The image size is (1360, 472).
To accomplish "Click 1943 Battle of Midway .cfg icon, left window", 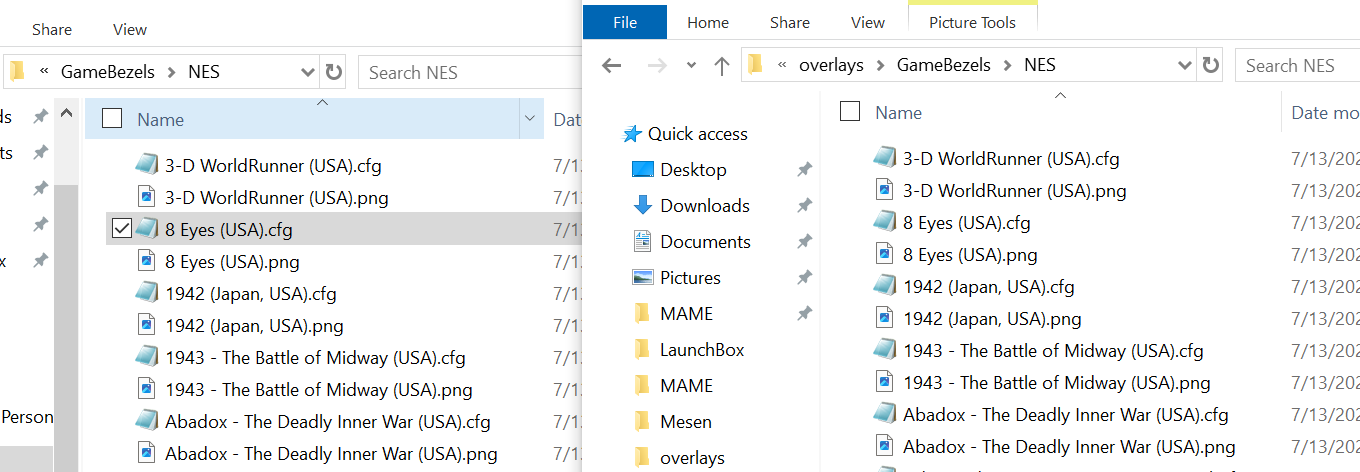I will 147,357.
